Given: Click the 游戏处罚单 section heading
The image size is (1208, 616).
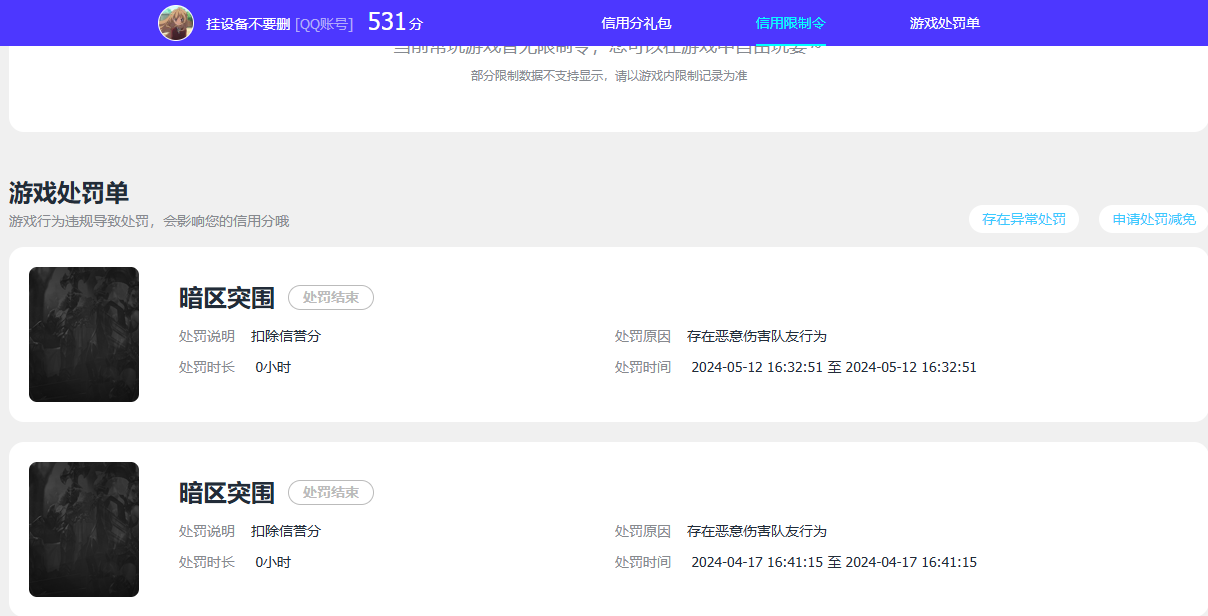Looking at the screenshot, I should [69, 193].
